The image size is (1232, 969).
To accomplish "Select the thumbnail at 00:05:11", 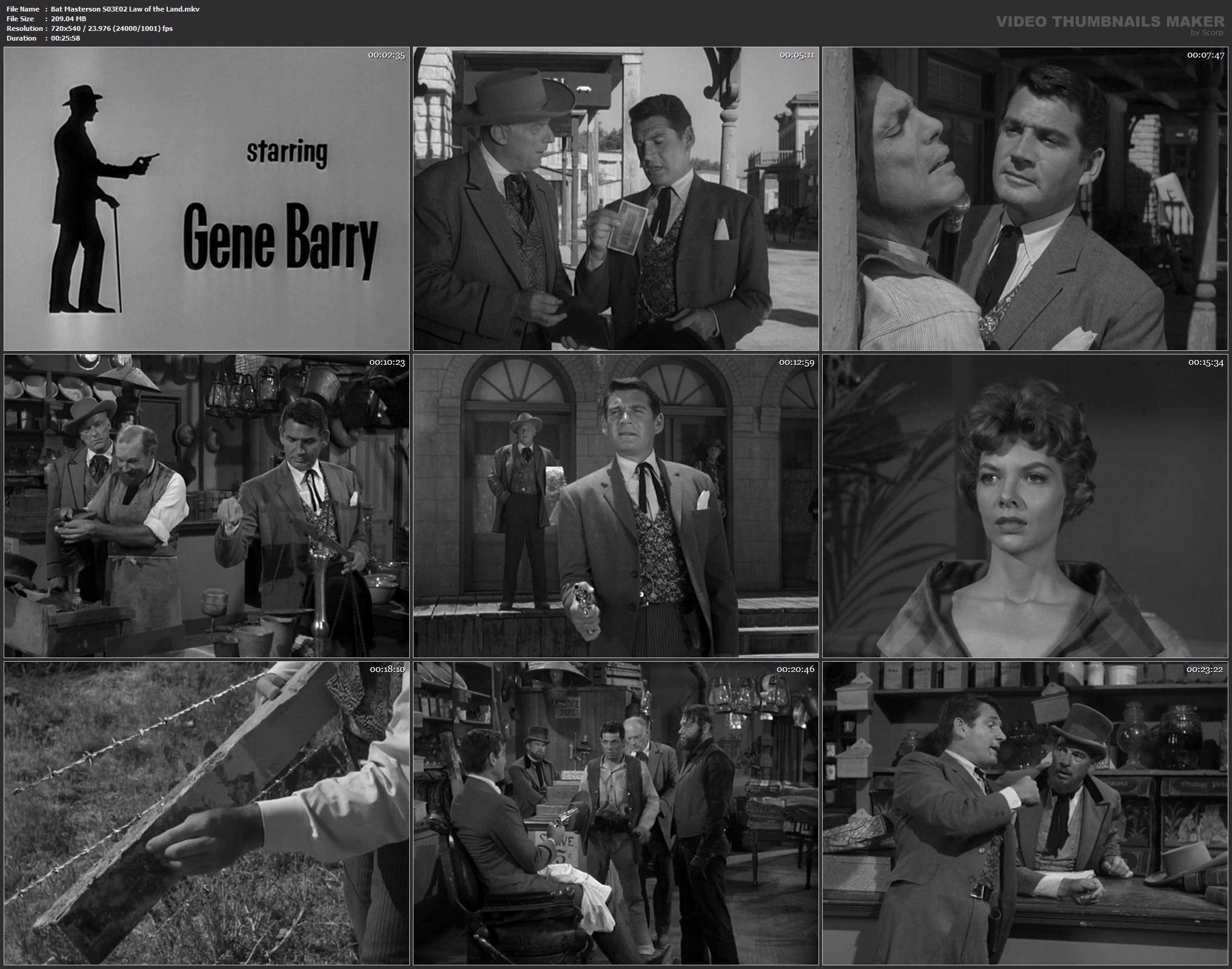I will coord(615,199).
